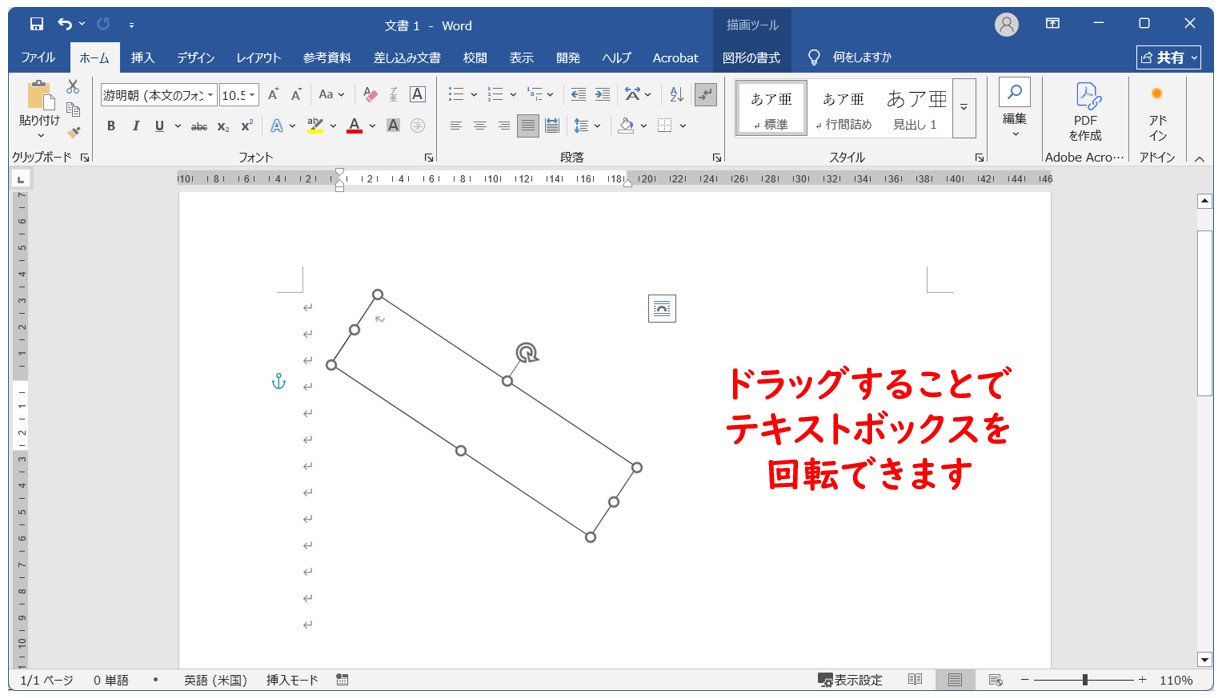This screenshot has height=698, width=1223.
Task: Switch to Read Mode view in the status bar
Action: [915, 680]
